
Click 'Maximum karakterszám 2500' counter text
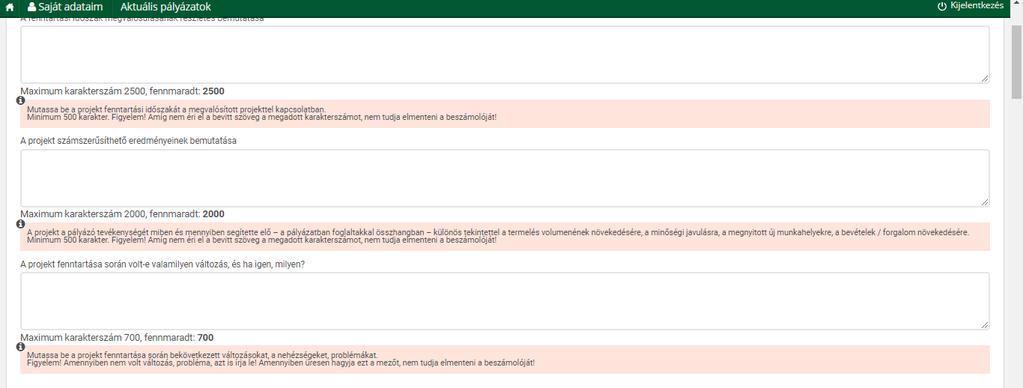(x=122, y=91)
